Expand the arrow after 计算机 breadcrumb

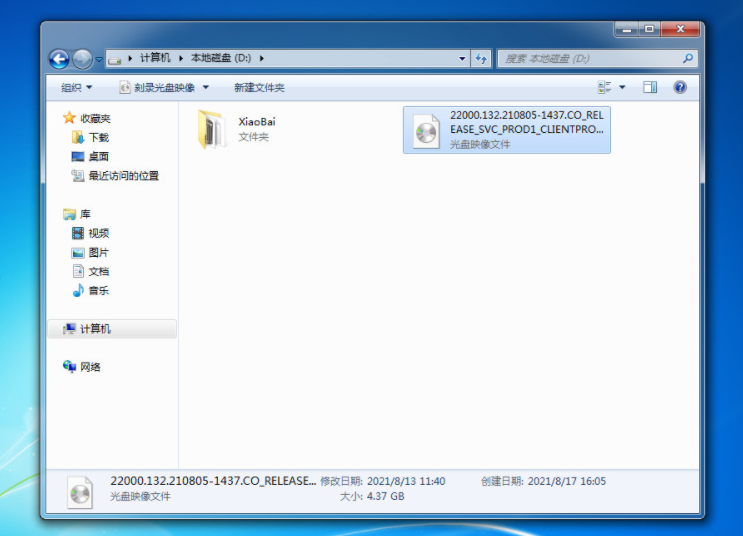(x=181, y=58)
